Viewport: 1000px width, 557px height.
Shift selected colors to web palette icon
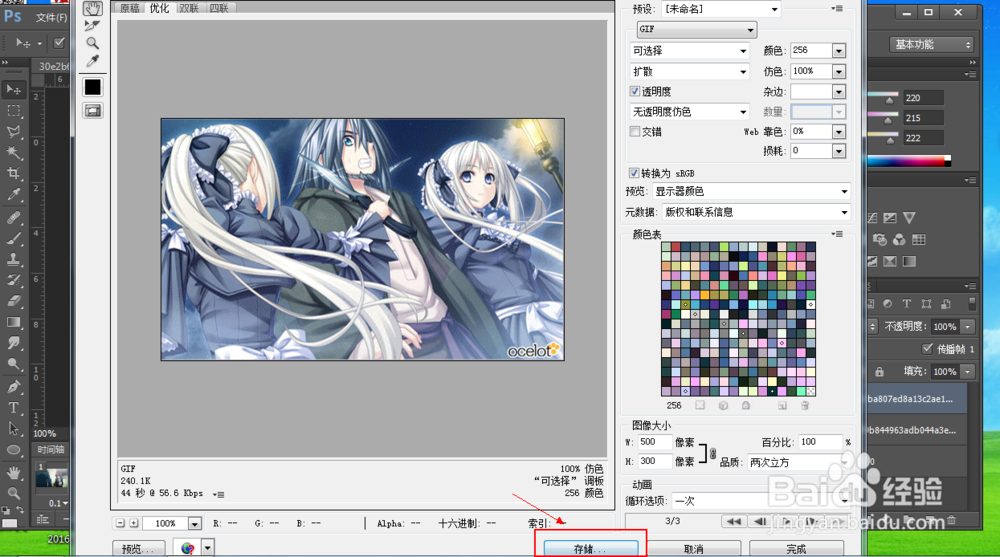(x=723, y=405)
